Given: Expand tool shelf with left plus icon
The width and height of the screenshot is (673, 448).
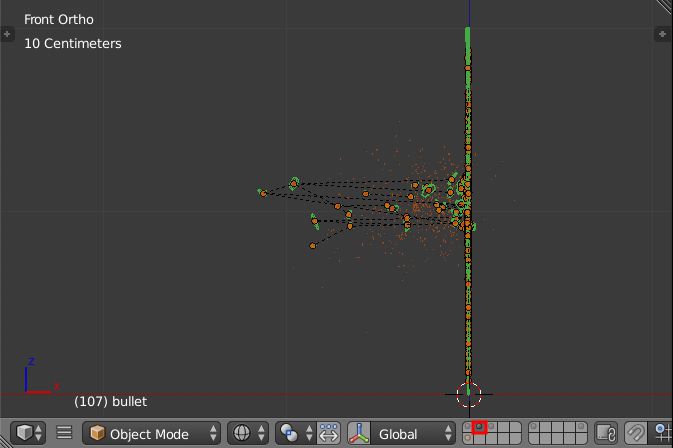Looking at the screenshot, I should coord(7,34).
